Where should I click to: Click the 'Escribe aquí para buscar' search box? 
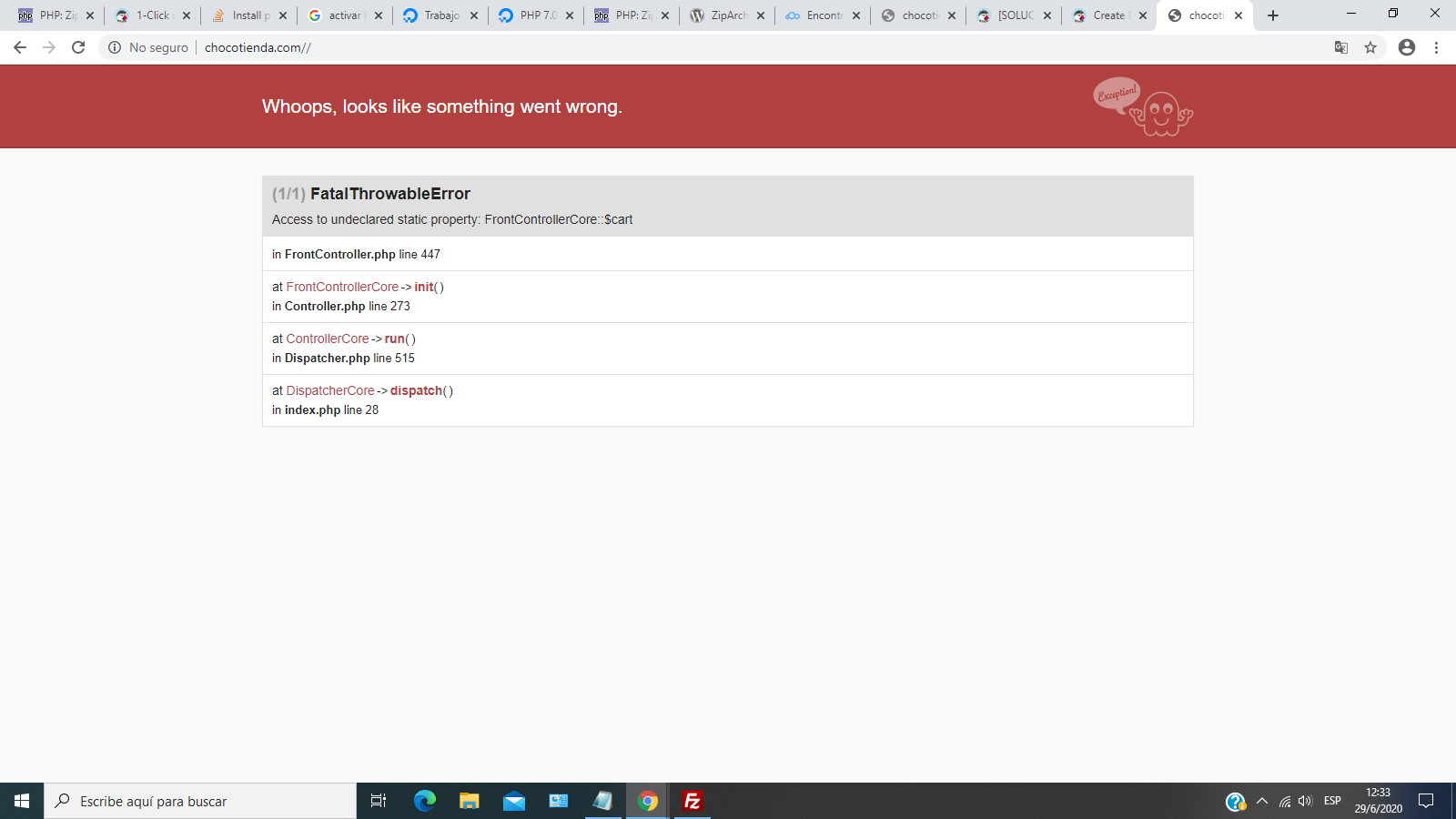200,801
